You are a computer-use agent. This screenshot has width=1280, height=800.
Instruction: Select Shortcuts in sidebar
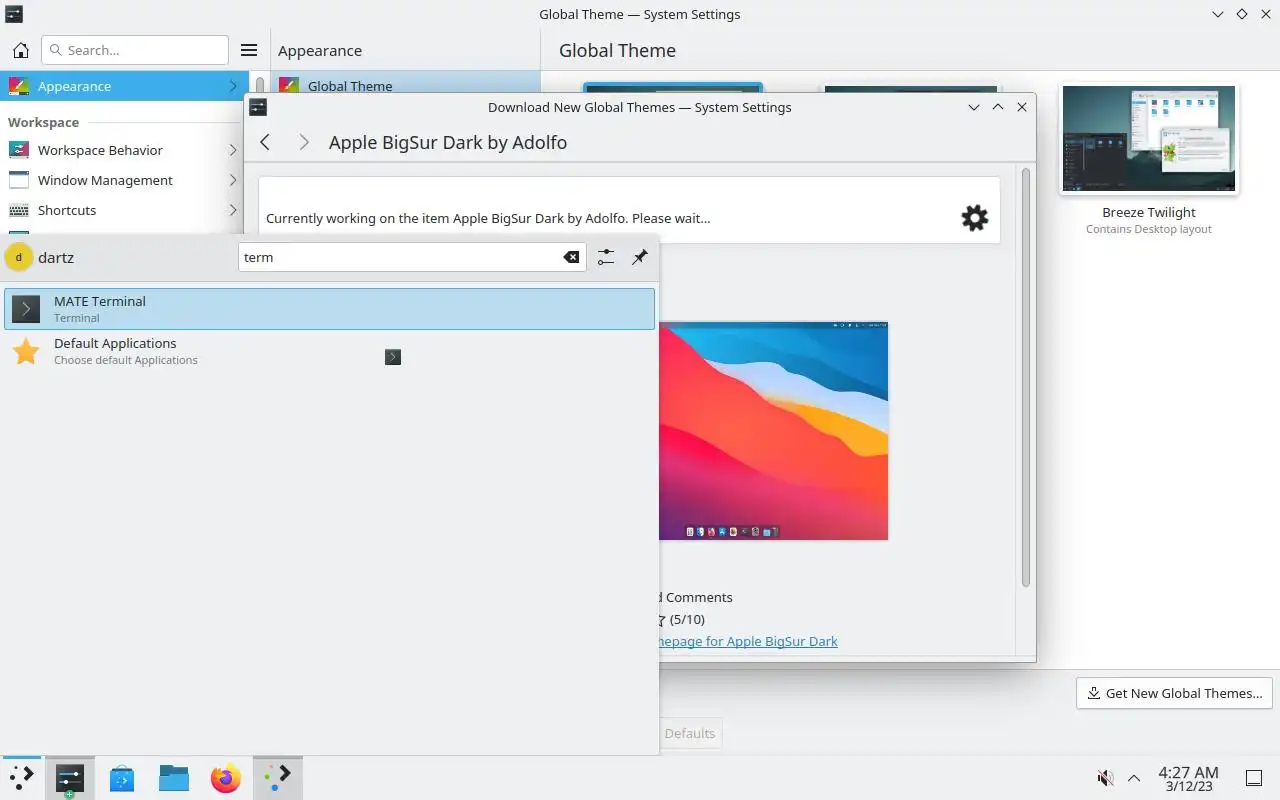pos(124,210)
